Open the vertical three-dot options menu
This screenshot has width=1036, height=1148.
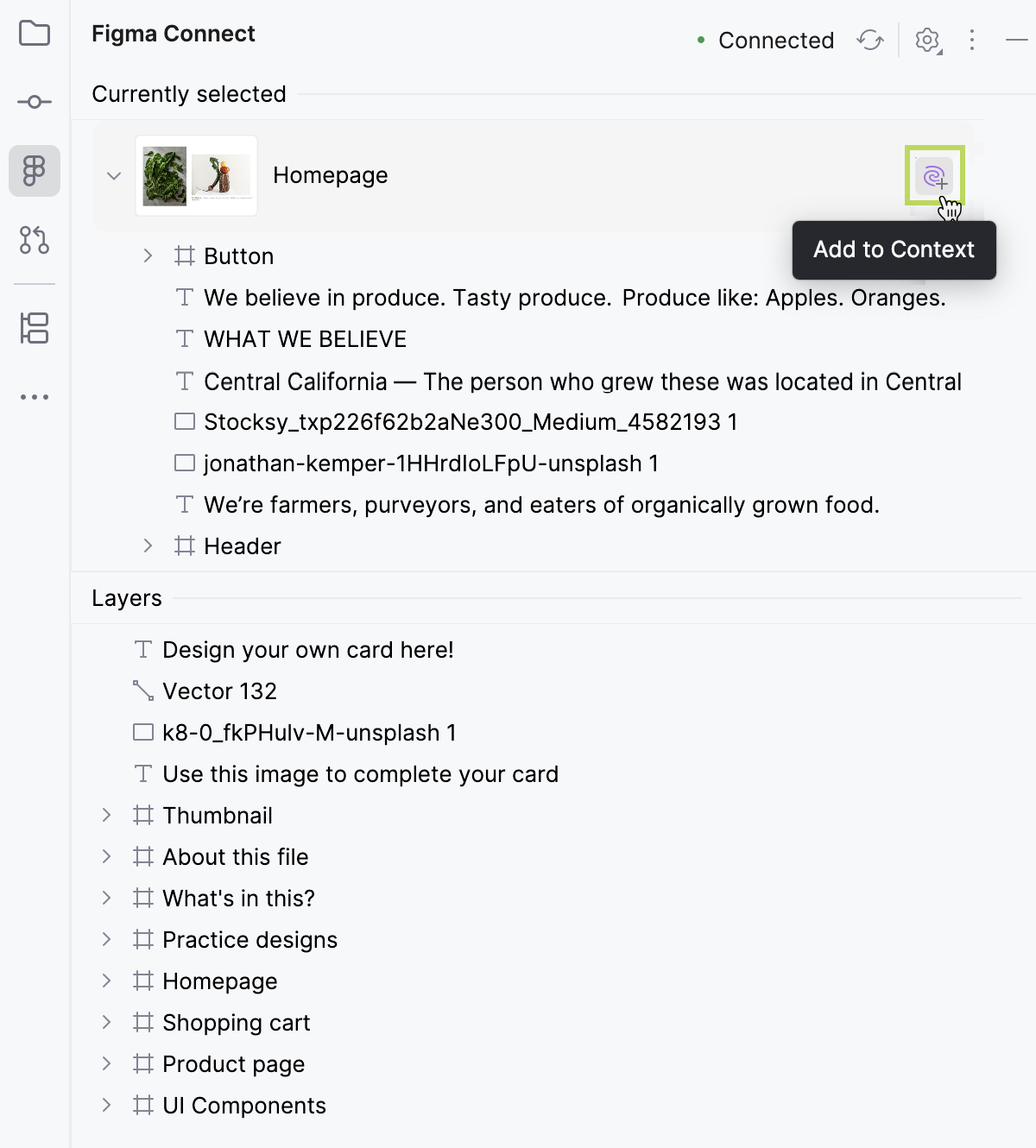point(972,40)
